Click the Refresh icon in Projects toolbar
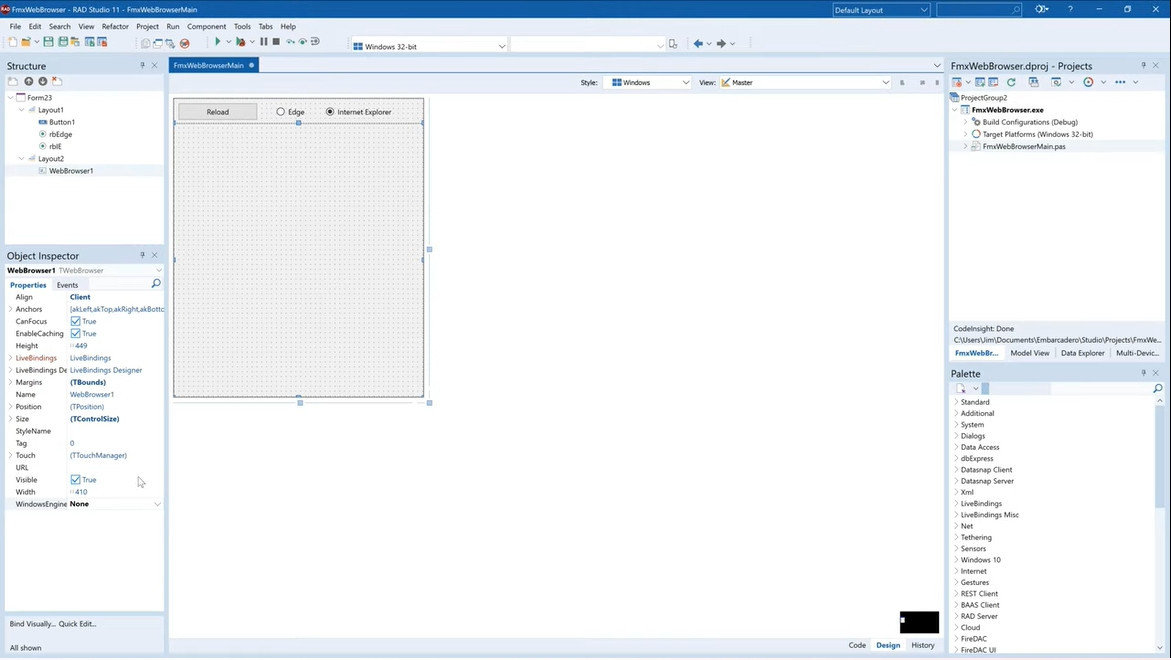1171x660 pixels. click(x=1011, y=82)
